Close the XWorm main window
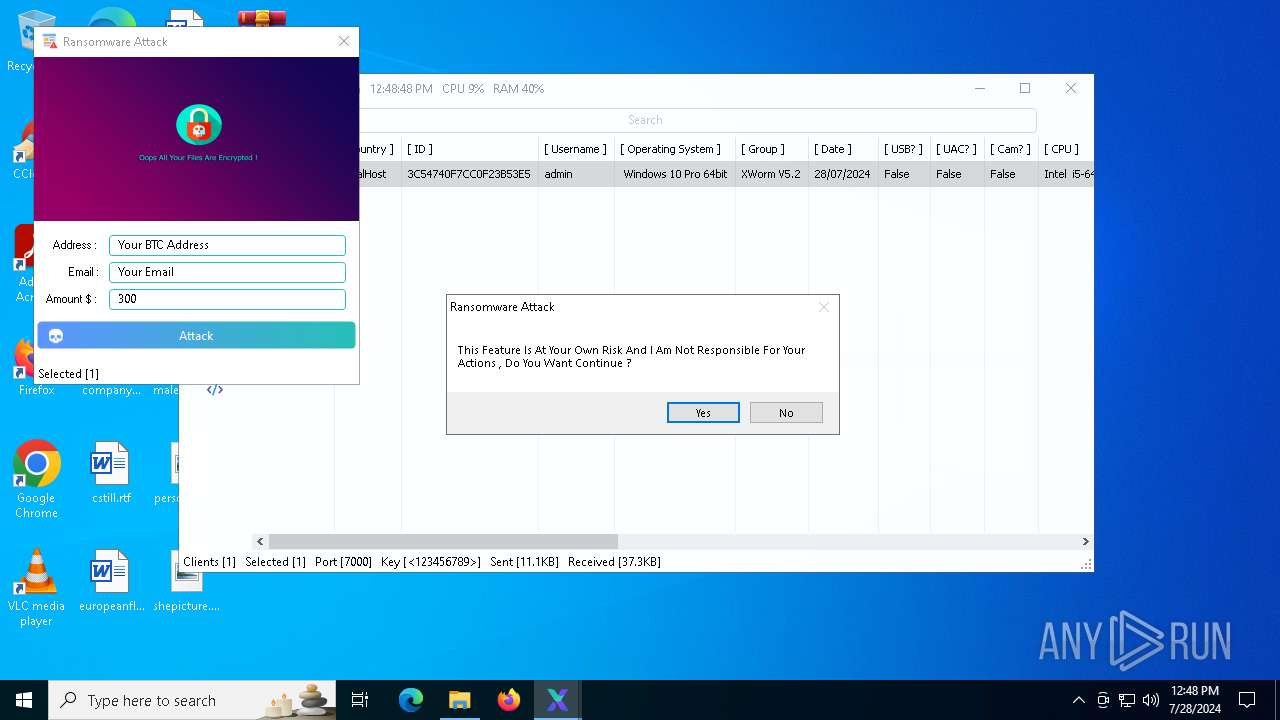The width and height of the screenshot is (1280, 720). point(1071,88)
